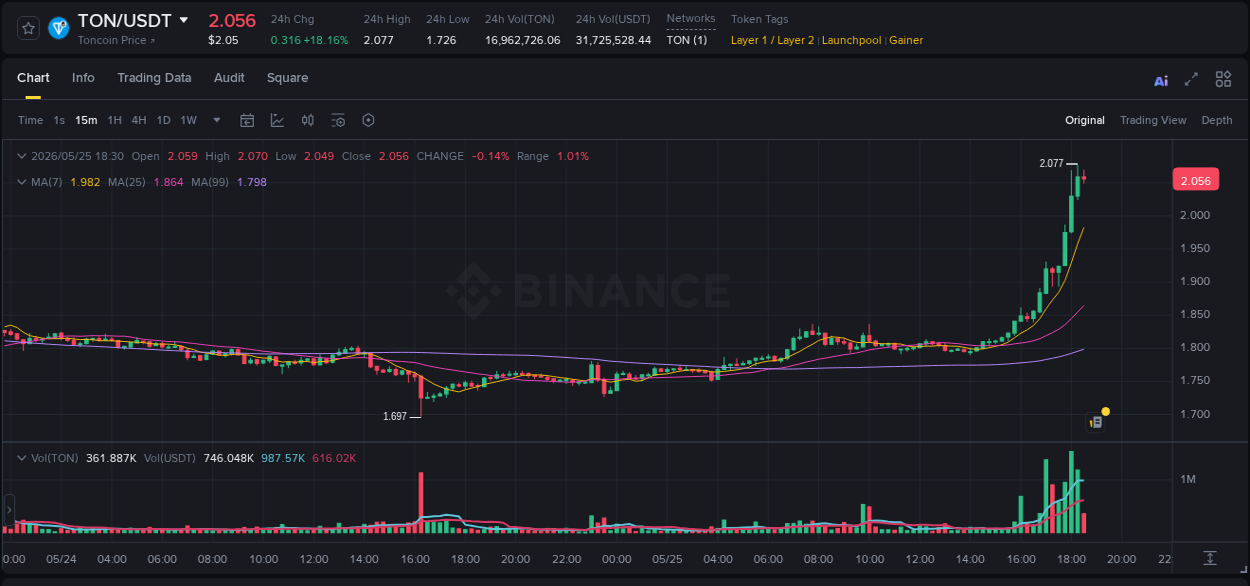
Task: Open the hexagon chart settings icon
Action: pyautogui.click(x=368, y=120)
